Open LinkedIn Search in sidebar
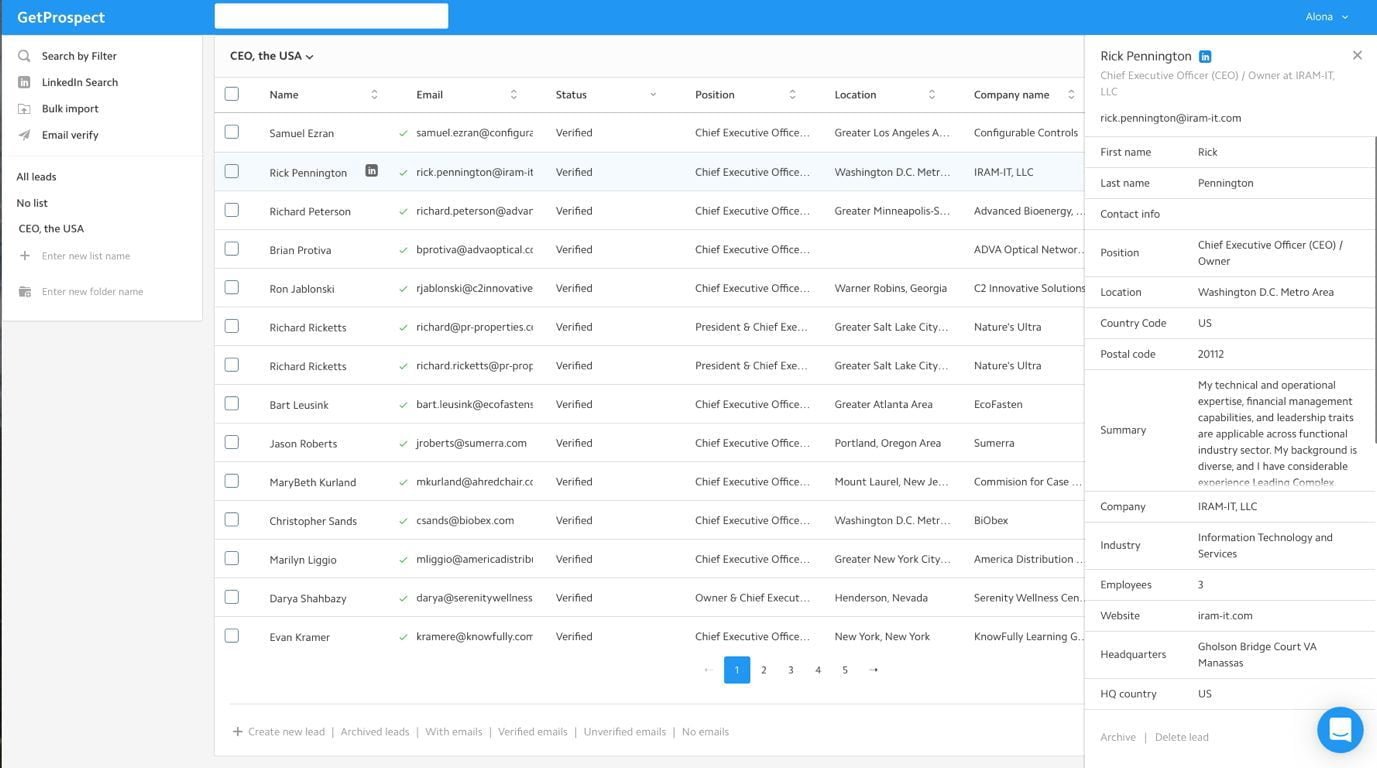1377x768 pixels. coord(80,82)
